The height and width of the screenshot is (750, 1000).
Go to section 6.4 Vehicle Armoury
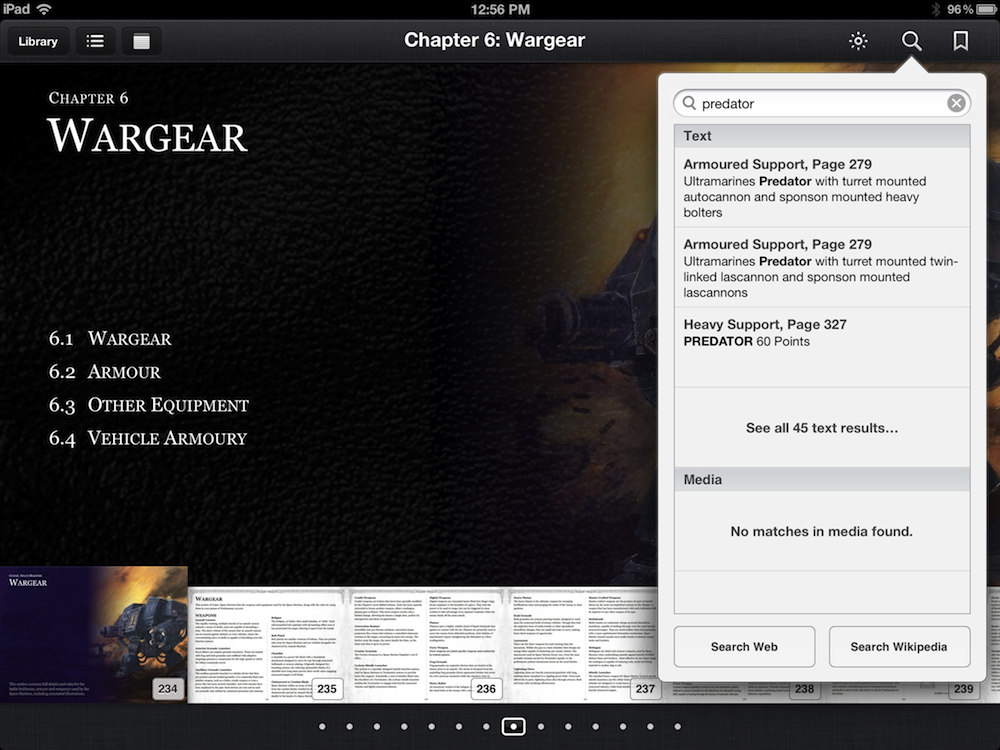(x=148, y=438)
